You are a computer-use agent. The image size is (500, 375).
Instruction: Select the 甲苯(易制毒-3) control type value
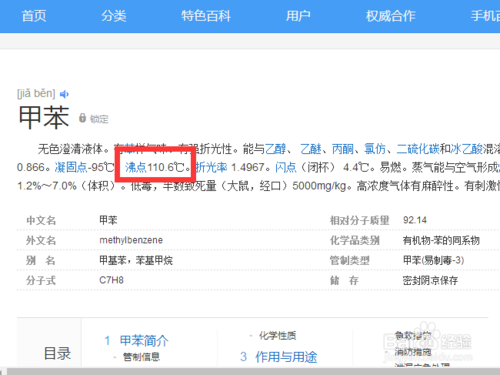(x=433, y=260)
